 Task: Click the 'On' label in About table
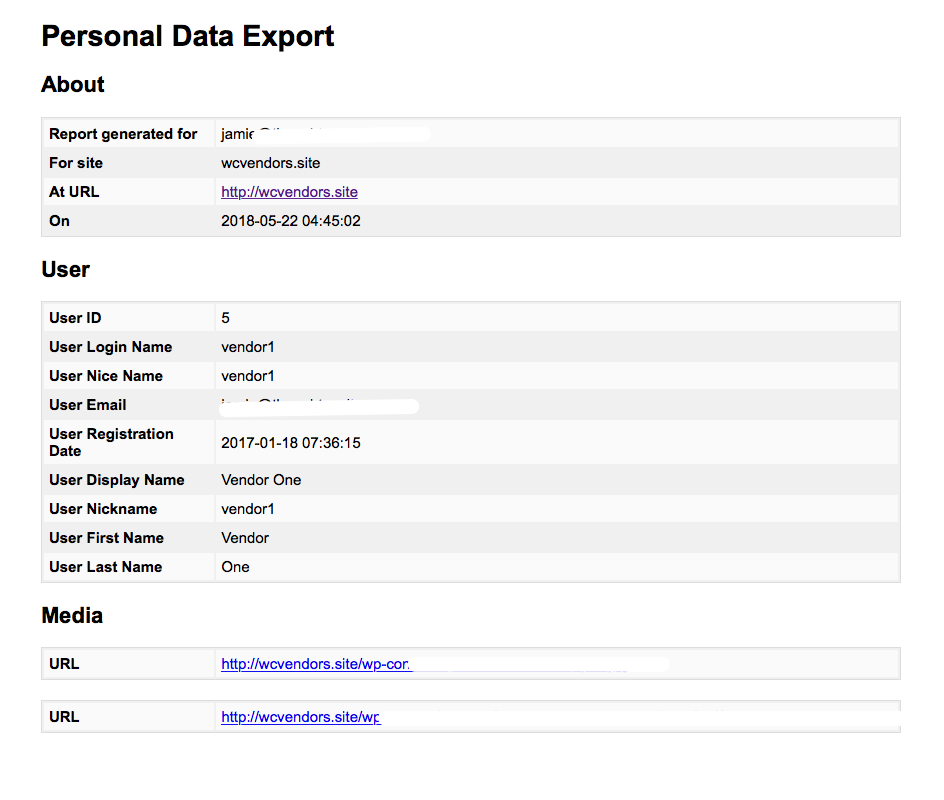[x=59, y=221]
